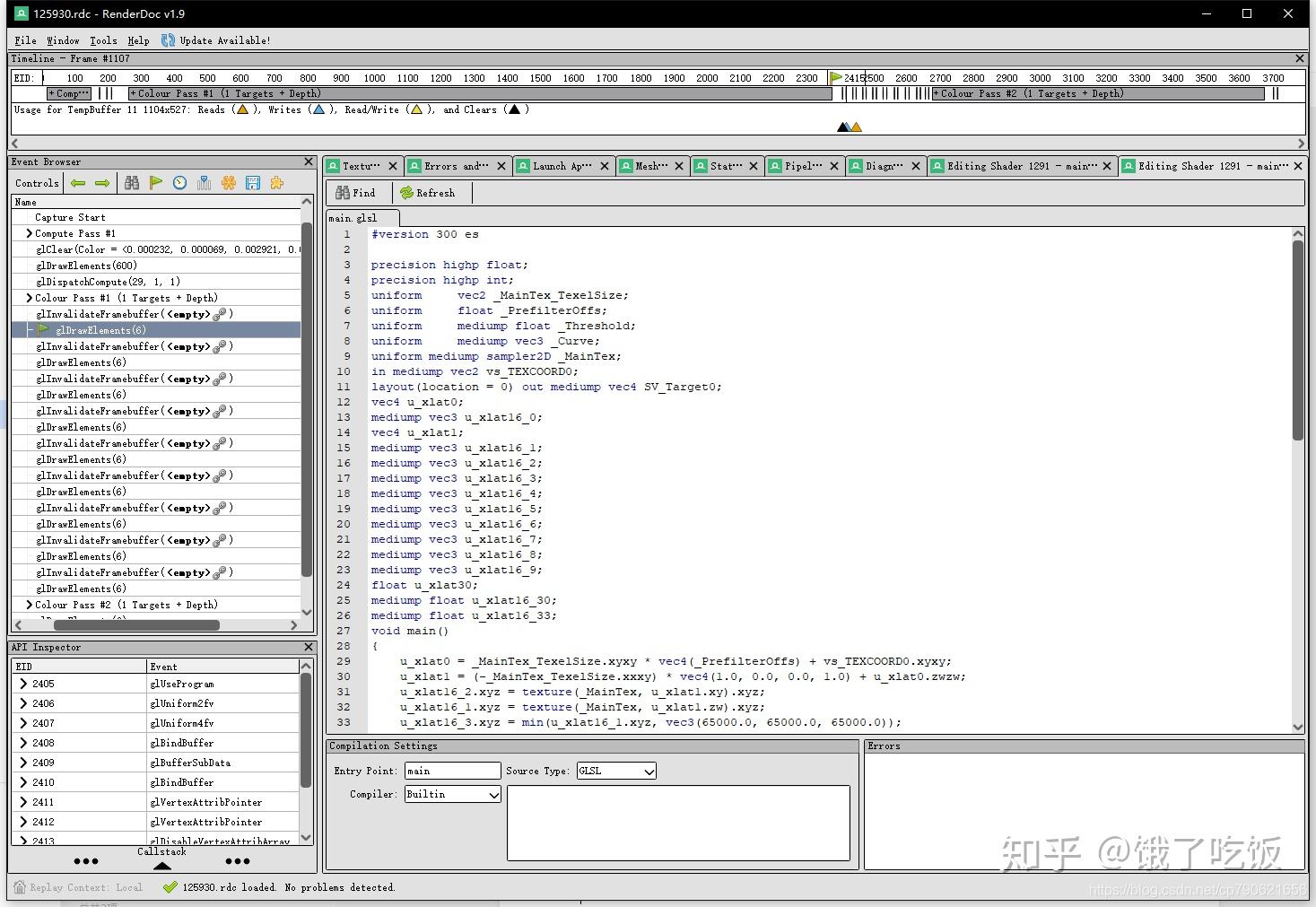Click the Event Browser horizontal scrollbar

point(135,625)
